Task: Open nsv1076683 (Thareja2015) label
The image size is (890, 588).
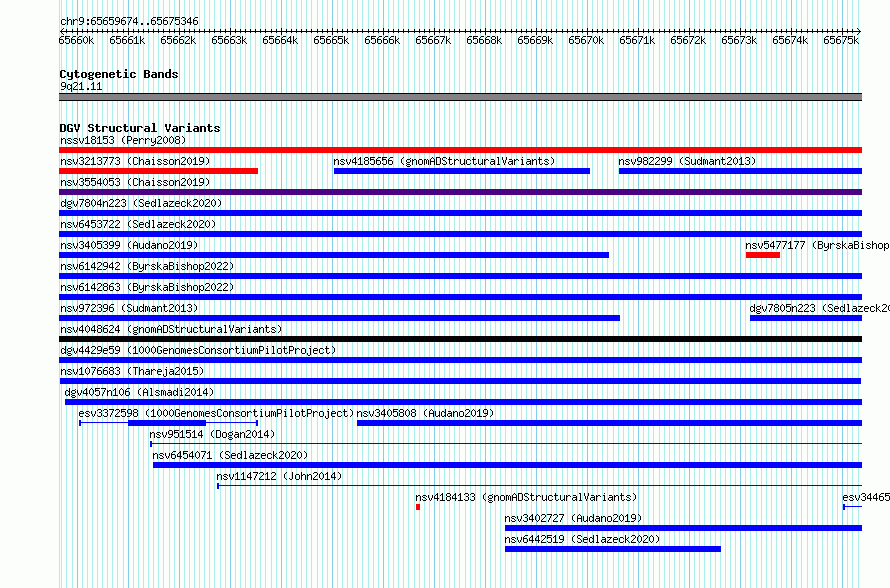Action: 132,371
